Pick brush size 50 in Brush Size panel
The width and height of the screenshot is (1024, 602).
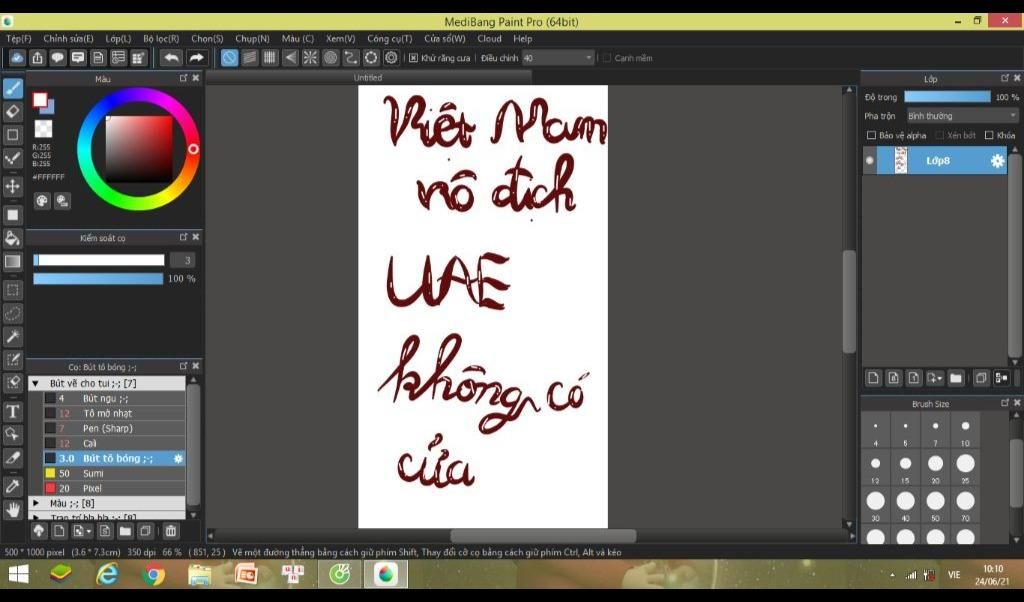click(936, 500)
